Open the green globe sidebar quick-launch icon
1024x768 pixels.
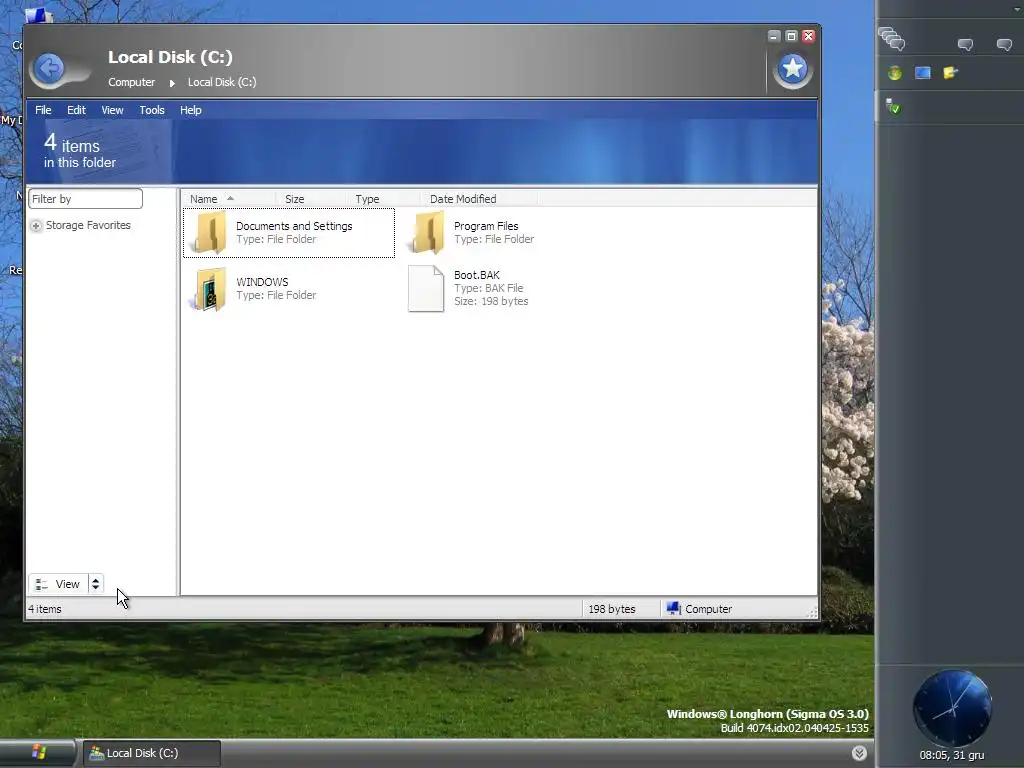click(895, 73)
